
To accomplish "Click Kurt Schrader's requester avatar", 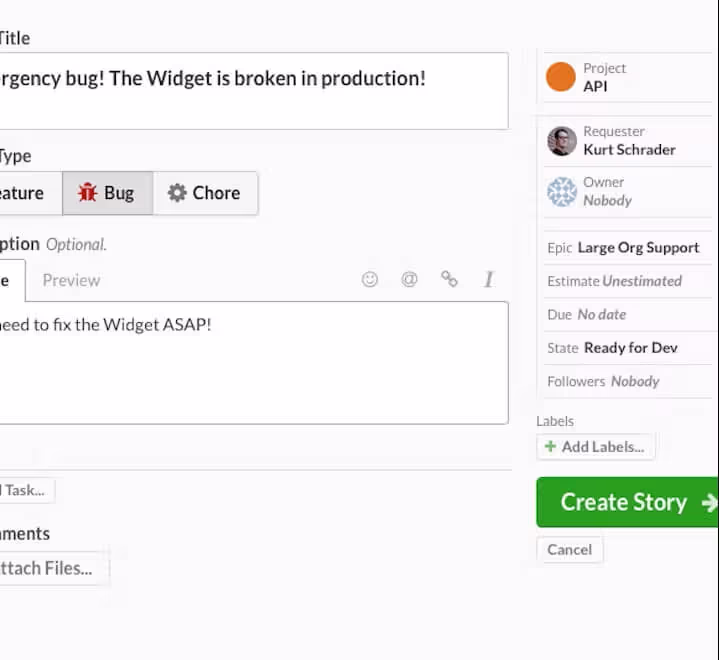I will (x=562, y=141).
